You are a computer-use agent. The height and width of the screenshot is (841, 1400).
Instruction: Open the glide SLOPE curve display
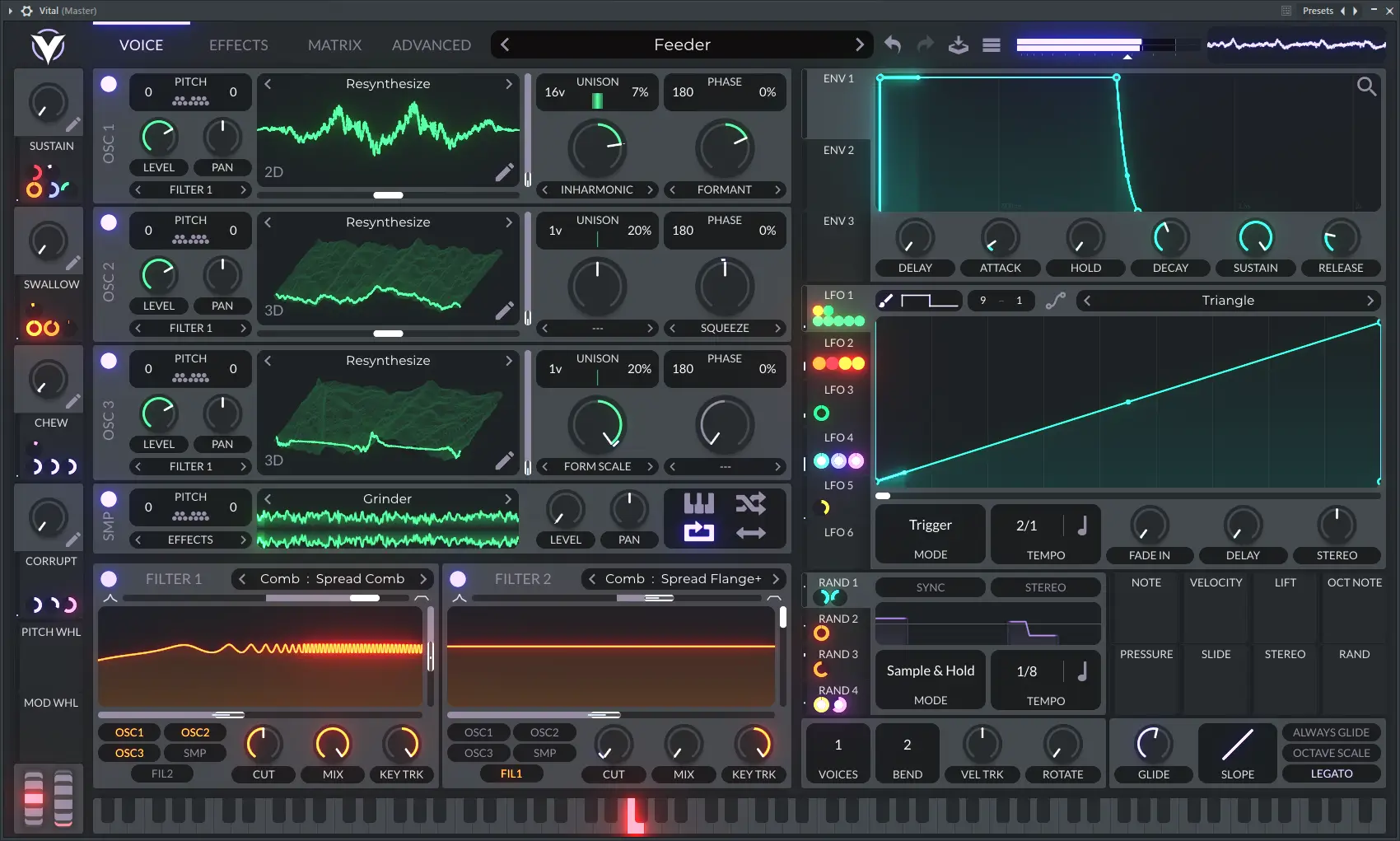(x=1237, y=744)
